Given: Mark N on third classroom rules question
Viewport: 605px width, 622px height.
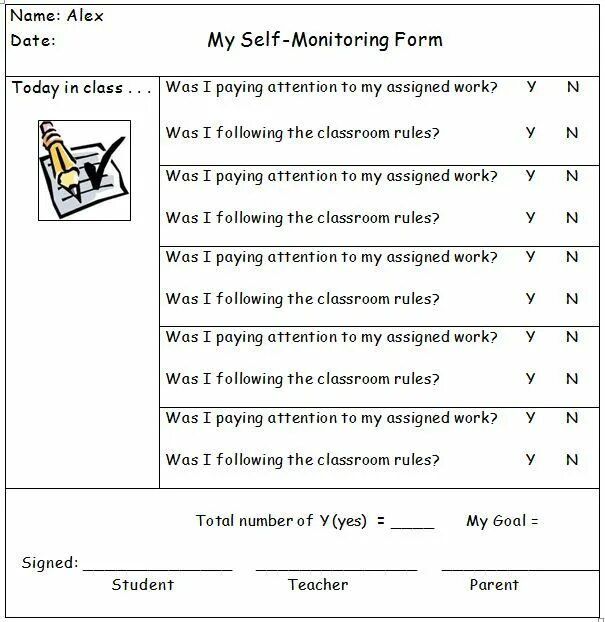Looking at the screenshot, I should (x=572, y=298).
